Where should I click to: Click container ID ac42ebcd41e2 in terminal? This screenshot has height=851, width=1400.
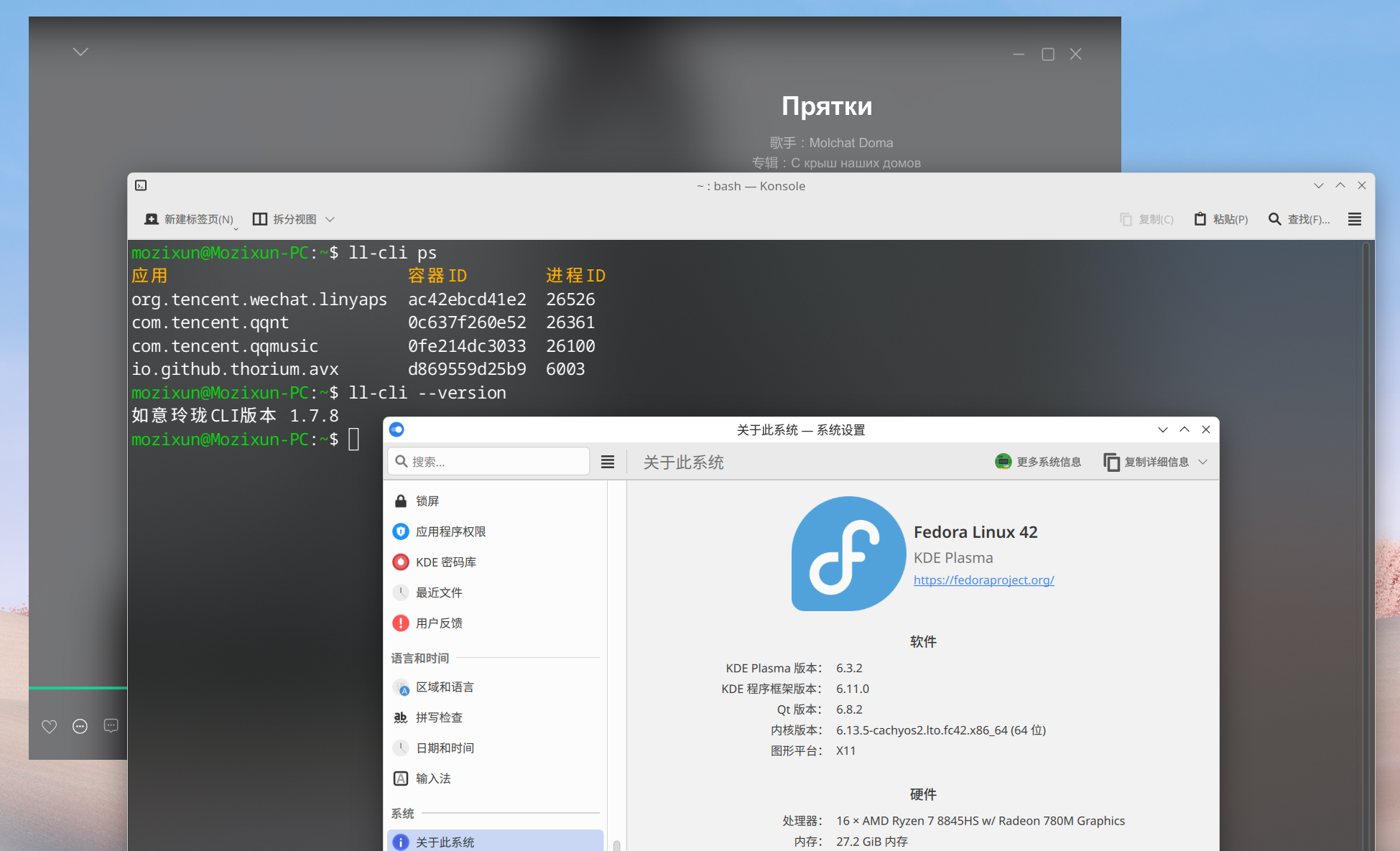click(x=467, y=299)
